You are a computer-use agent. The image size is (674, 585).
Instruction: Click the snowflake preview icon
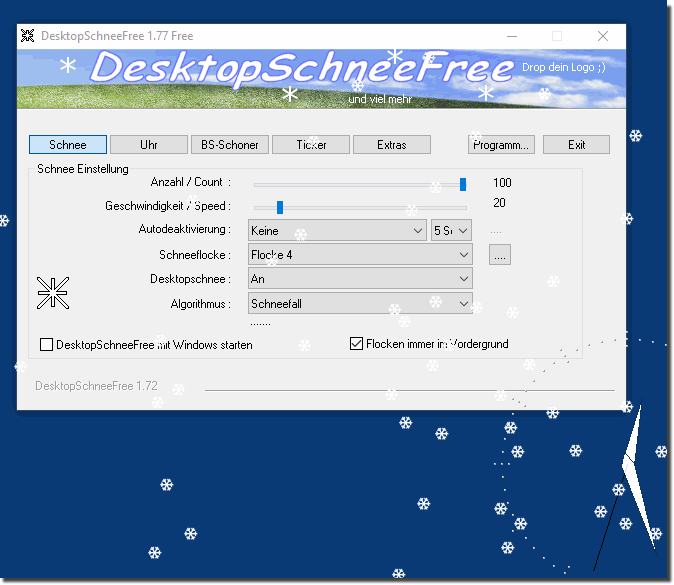53,293
